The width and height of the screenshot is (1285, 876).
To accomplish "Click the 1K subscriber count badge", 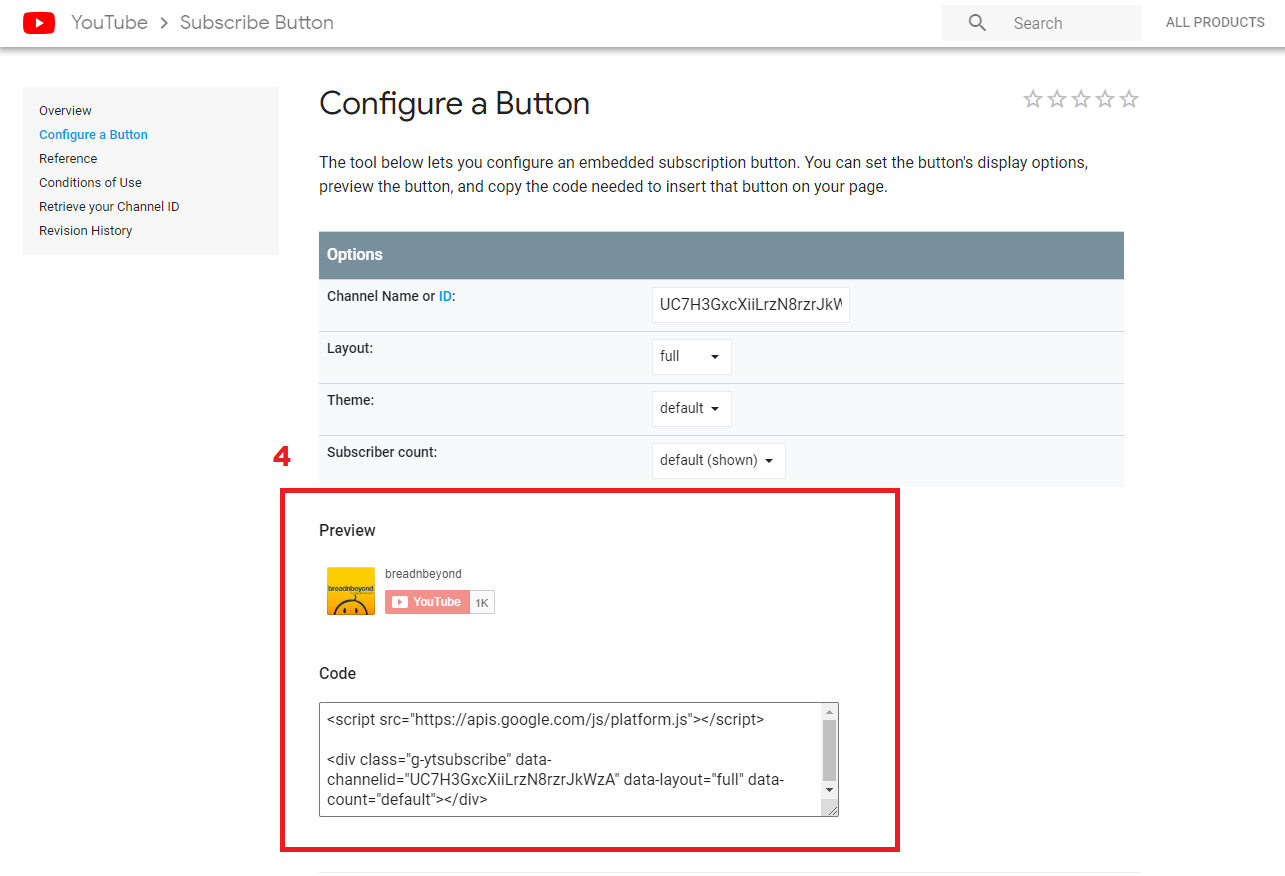I will (482, 602).
